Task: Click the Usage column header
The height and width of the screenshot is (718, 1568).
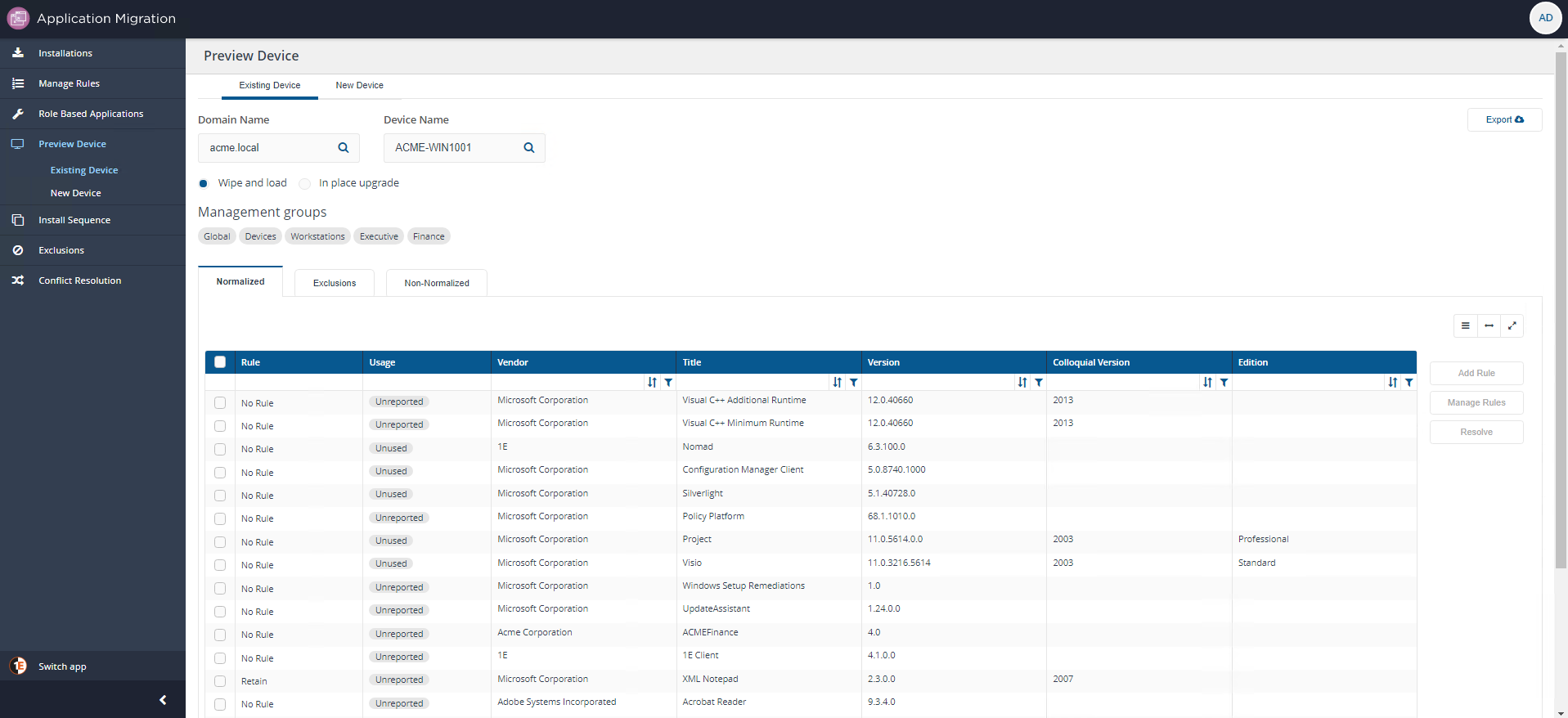Action: 427,362
